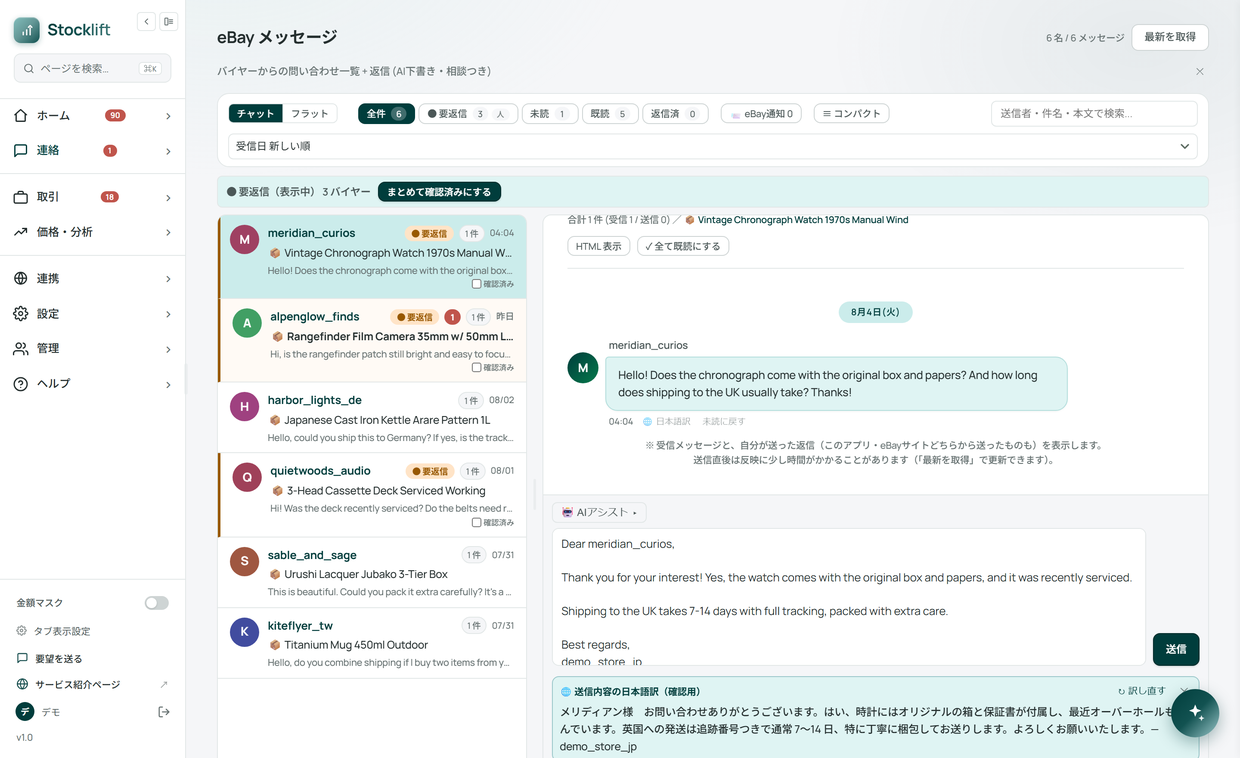Click 訳し直す retranslate link
Image resolution: width=1240 pixels, height=758 pixels.
click(1141, 691)
